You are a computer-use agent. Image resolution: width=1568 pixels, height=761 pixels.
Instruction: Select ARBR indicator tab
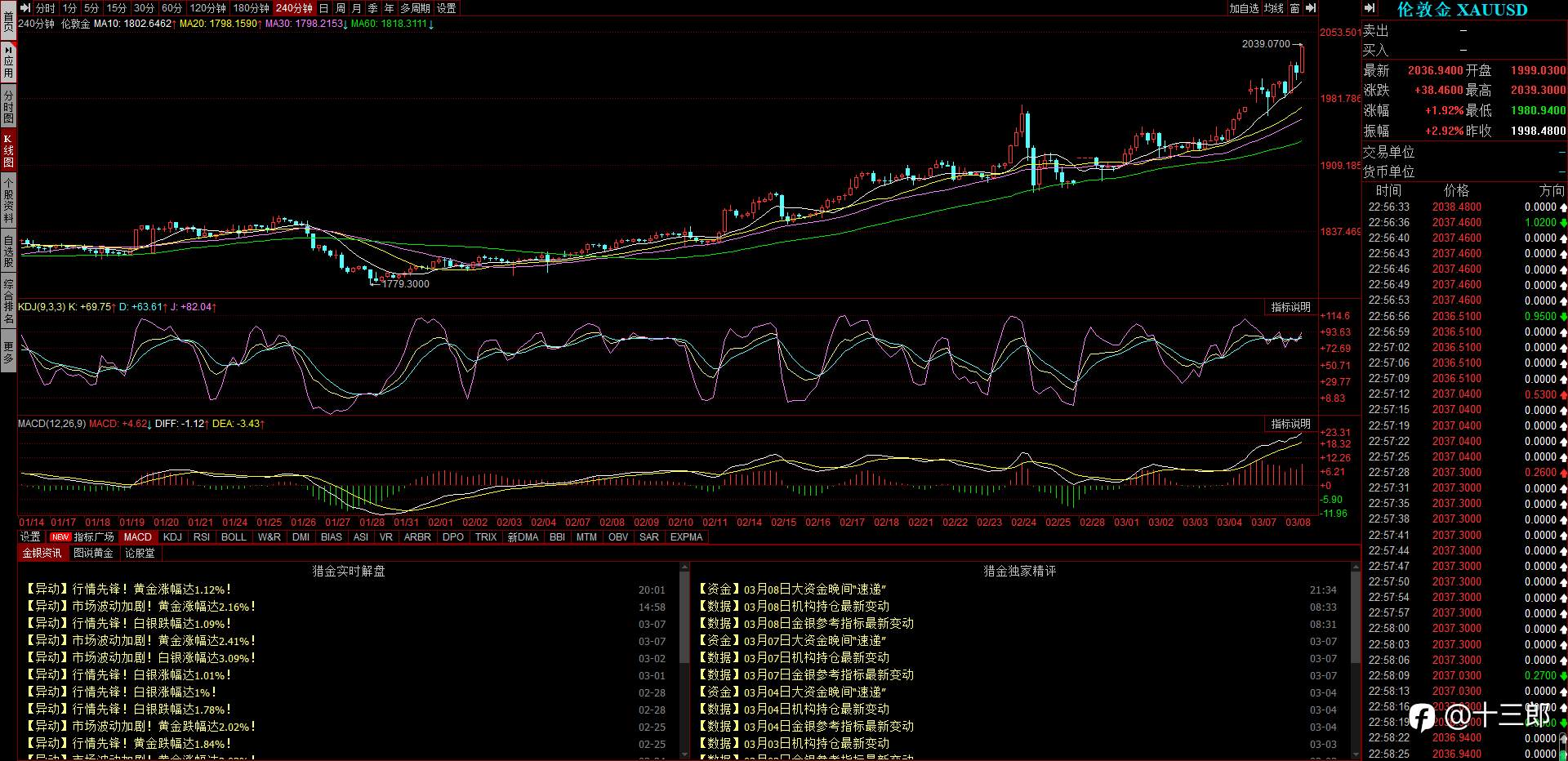point(417,537)
